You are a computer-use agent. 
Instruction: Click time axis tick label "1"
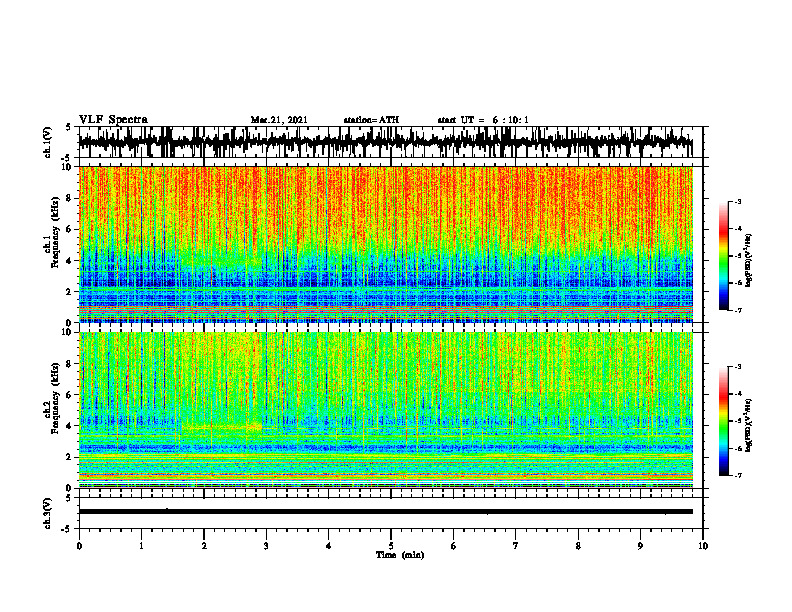(141, 546)
